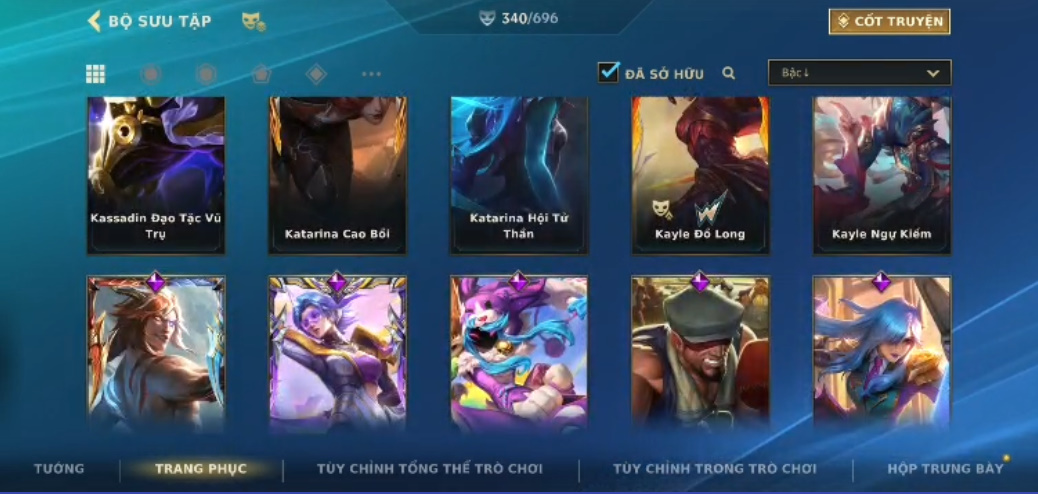This screenshot has height=494, width=1038.
Task: Open Tùy Chỉnh Trong Trò Chơi tab
Action: pyautogui.click(x=715, y=469)
